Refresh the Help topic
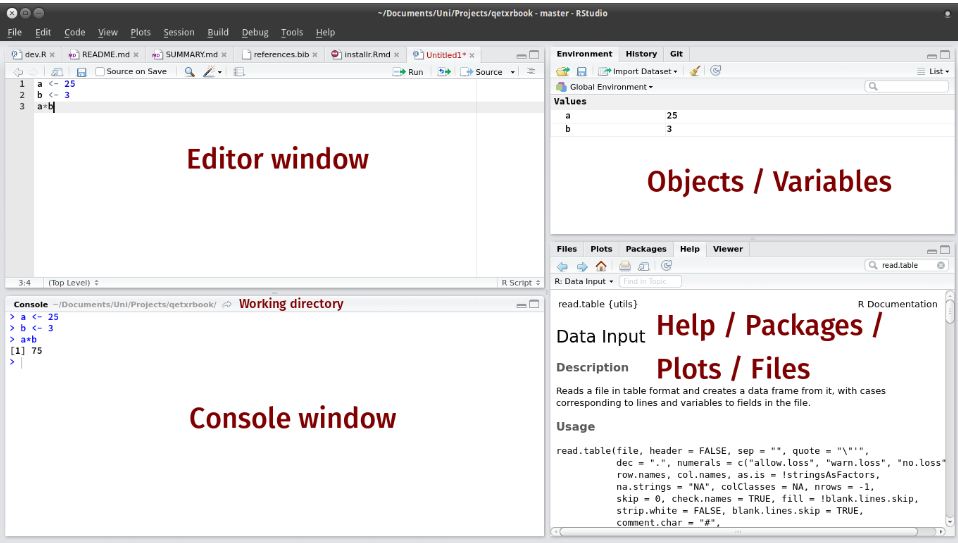 [665, 266]
